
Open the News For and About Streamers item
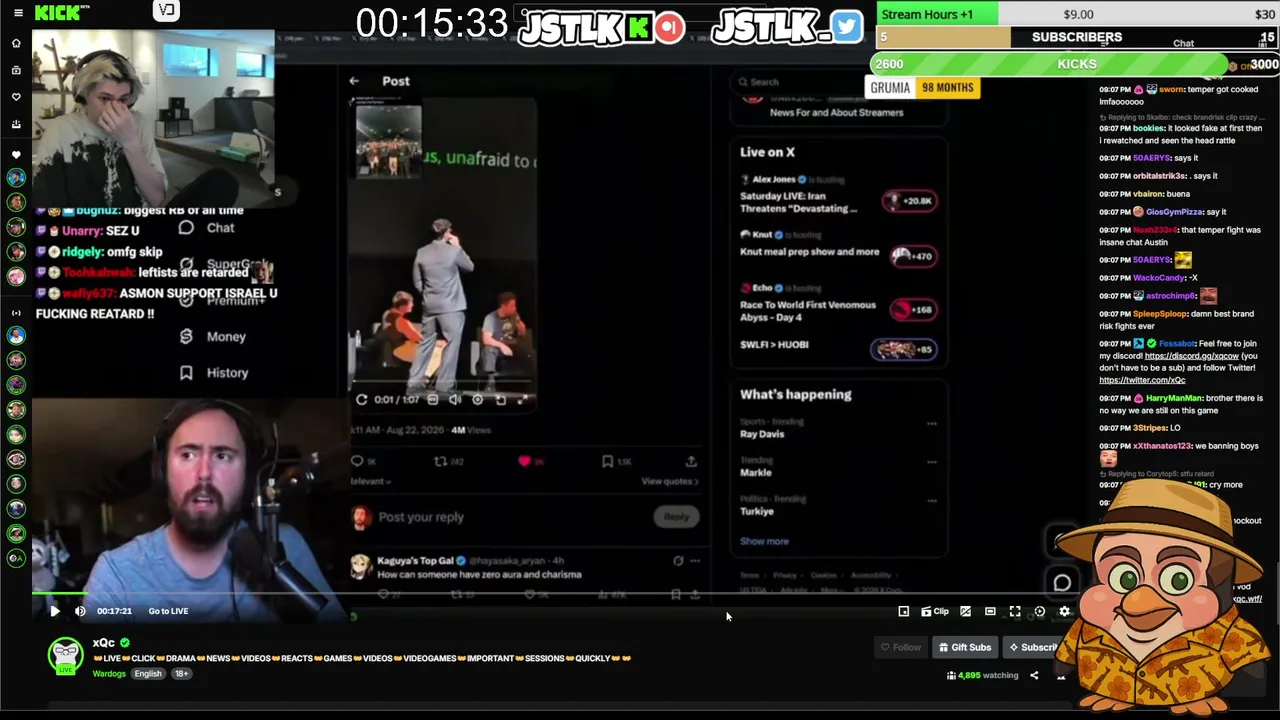[836, 113]
